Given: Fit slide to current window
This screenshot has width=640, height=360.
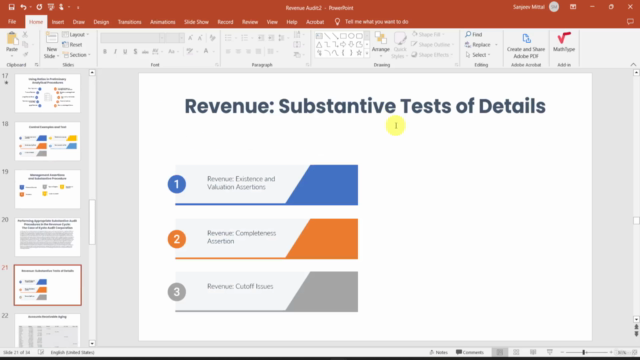Looking at the screenshot, I should pyautogui.click(x=634, y=352).
